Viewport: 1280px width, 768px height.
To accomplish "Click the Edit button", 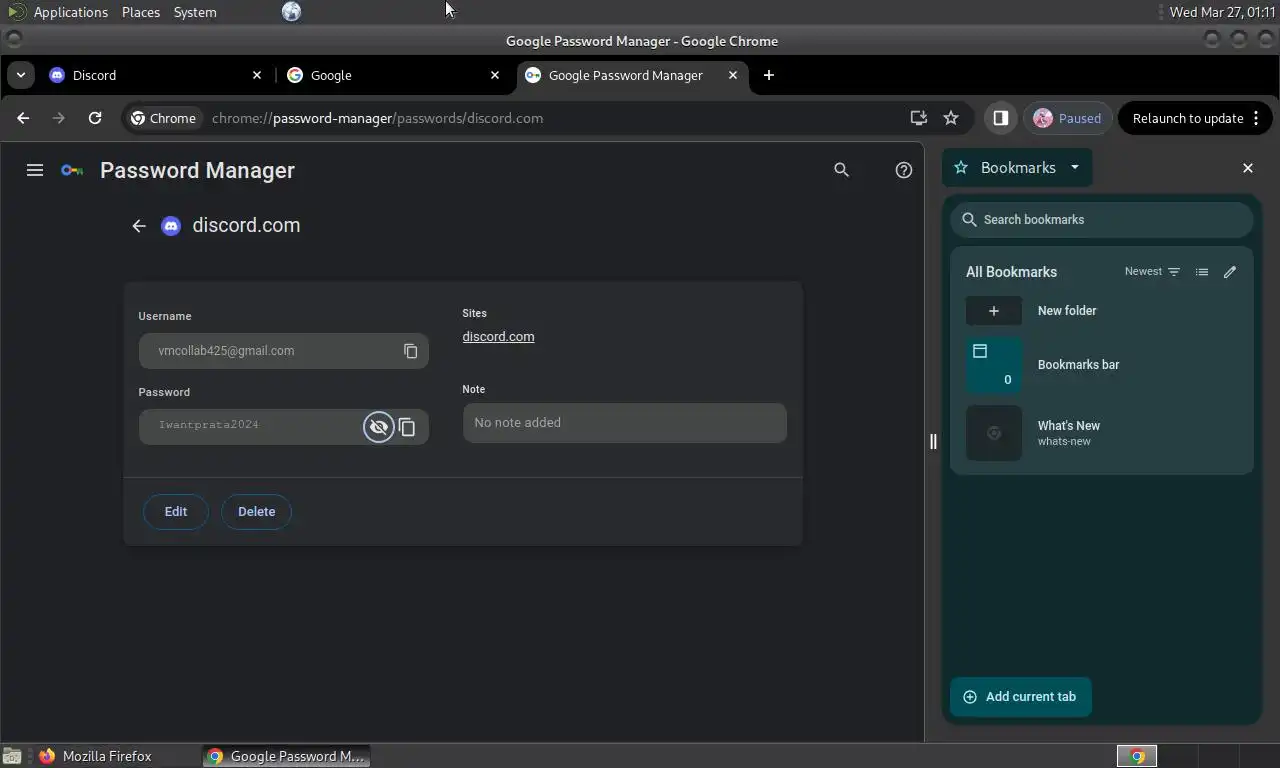I will [x=176, y=511].
